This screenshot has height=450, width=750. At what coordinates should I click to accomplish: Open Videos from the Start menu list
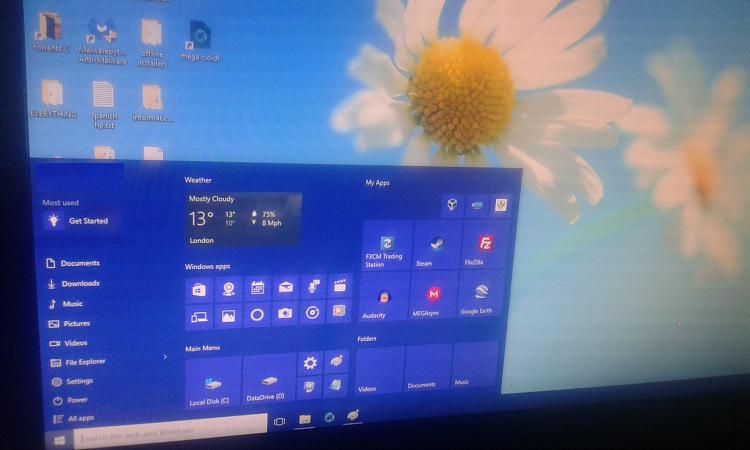pyautogui.click(x=69, y=343)
